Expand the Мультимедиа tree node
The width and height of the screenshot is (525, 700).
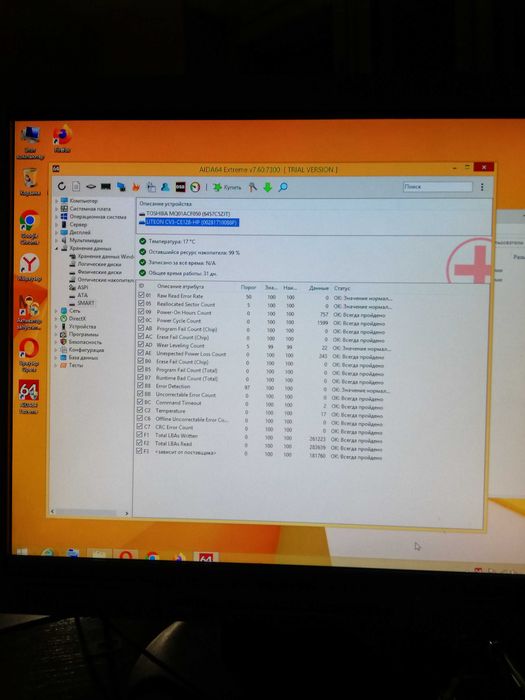coord(57,240)
